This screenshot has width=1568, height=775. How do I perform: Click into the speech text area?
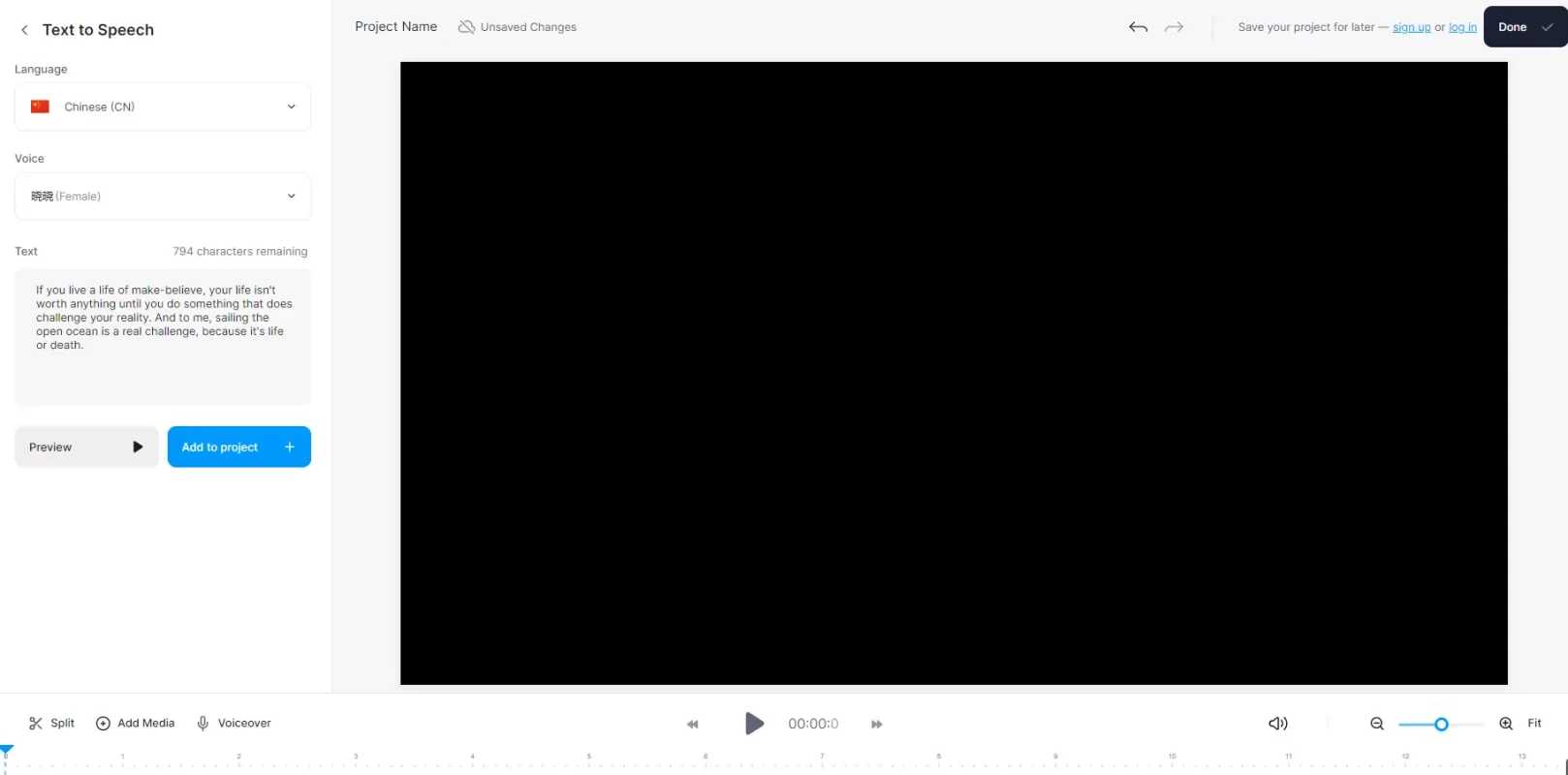(x=163, y=336)
